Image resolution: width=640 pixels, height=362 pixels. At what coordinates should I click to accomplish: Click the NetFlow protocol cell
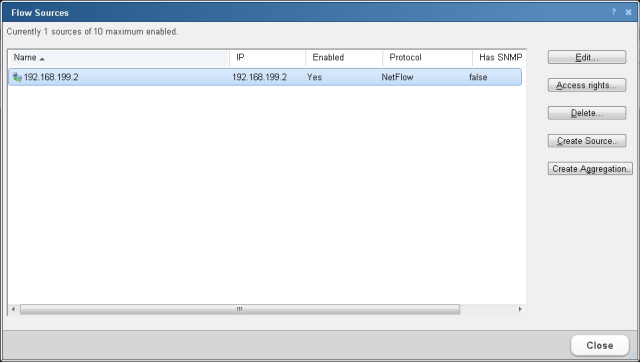(397, 77)
